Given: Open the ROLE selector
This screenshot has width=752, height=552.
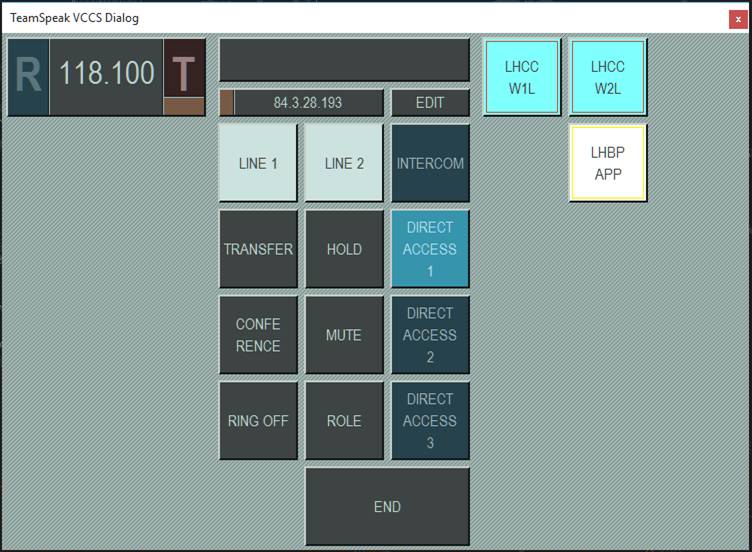Looking at the screenshot, I should (344, 421).
